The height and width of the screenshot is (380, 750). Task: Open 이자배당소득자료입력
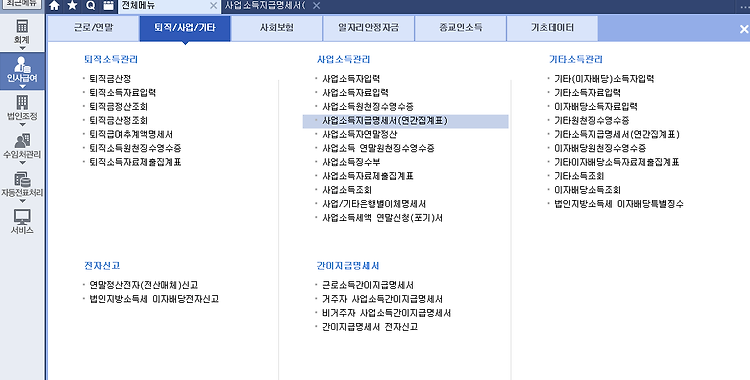[x=596, y=106]
